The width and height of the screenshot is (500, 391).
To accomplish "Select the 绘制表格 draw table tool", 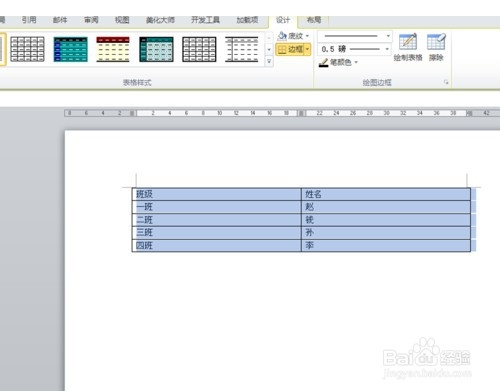I will [408, 47].
